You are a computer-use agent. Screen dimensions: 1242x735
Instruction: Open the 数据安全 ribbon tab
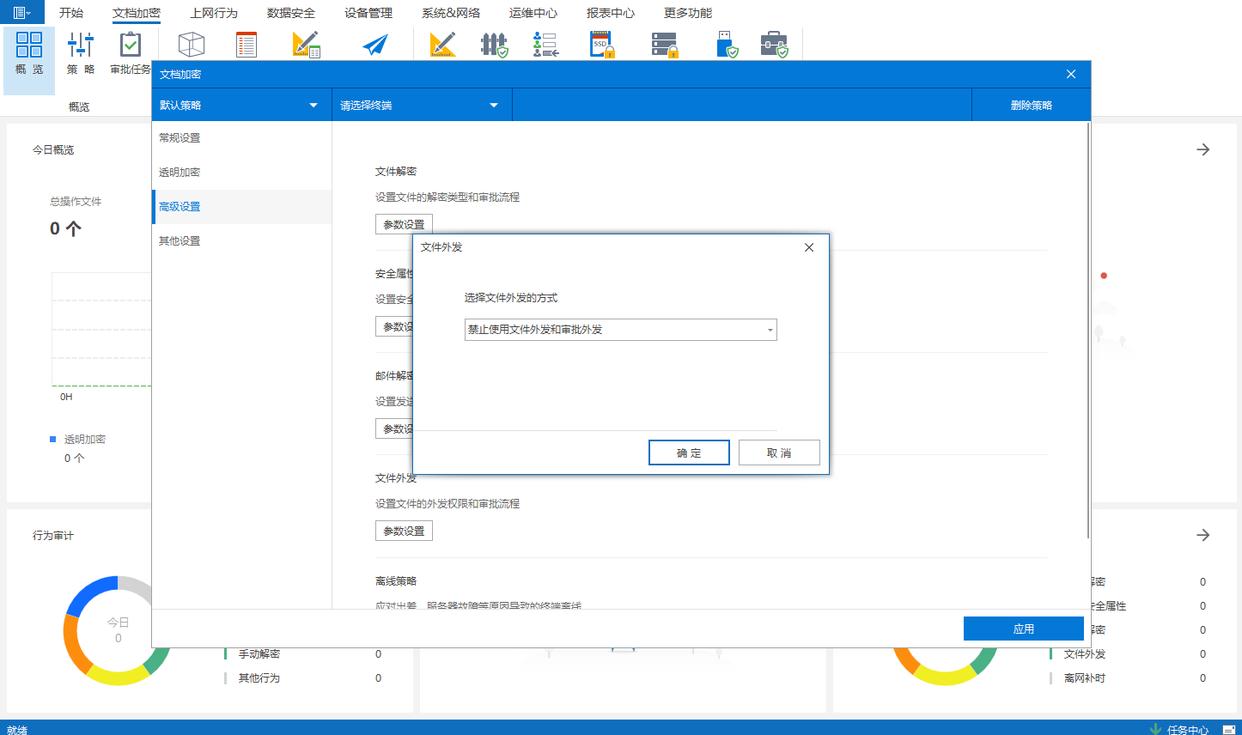click(291, 13)
